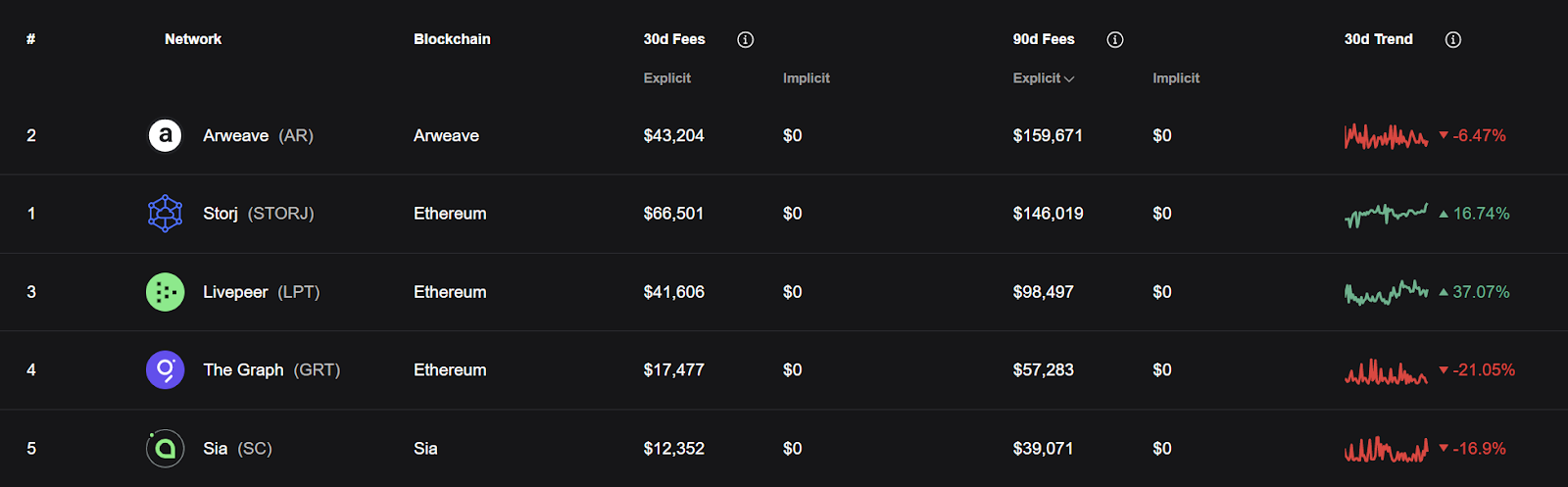The image size is (1568, 487).
Task: Sort by the 30d Fees Implicit subheader
Action: click(x=806, y=78)
